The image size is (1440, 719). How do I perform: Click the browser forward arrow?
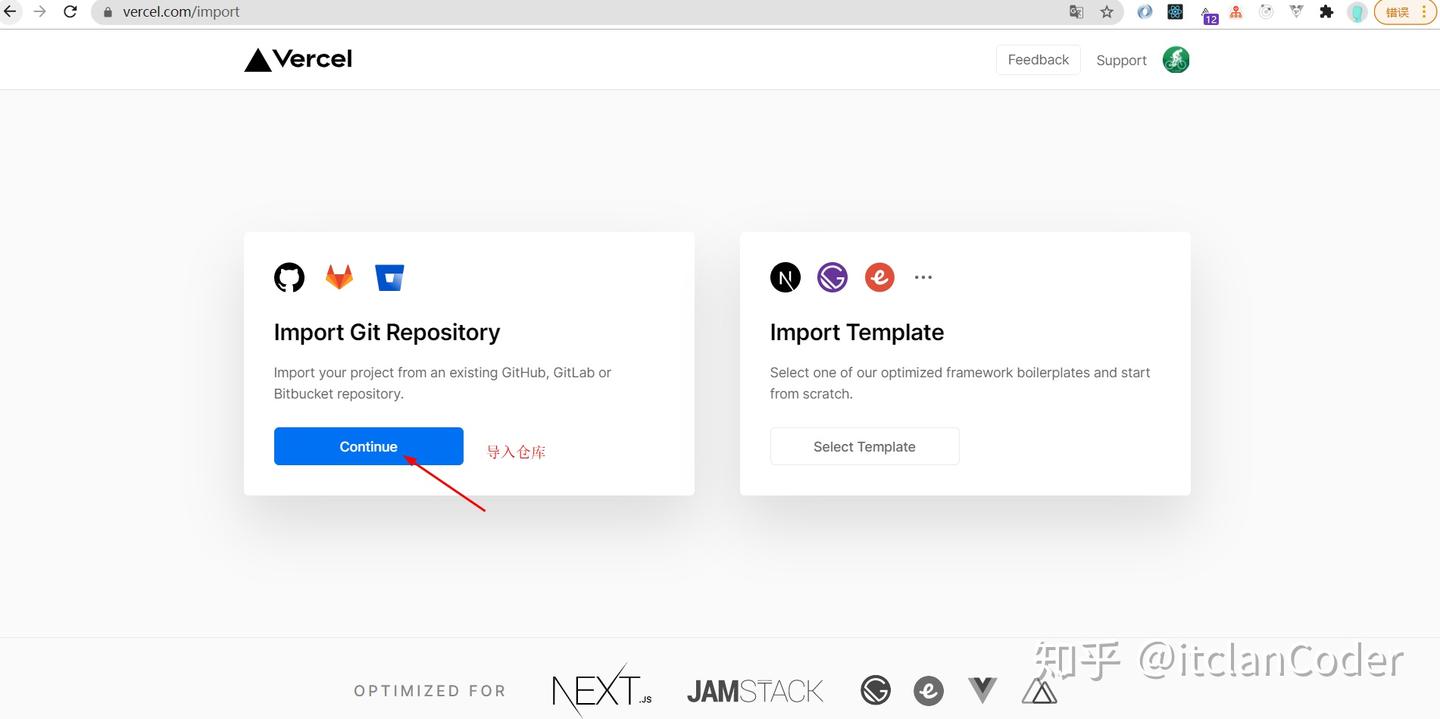pos(40,12)
